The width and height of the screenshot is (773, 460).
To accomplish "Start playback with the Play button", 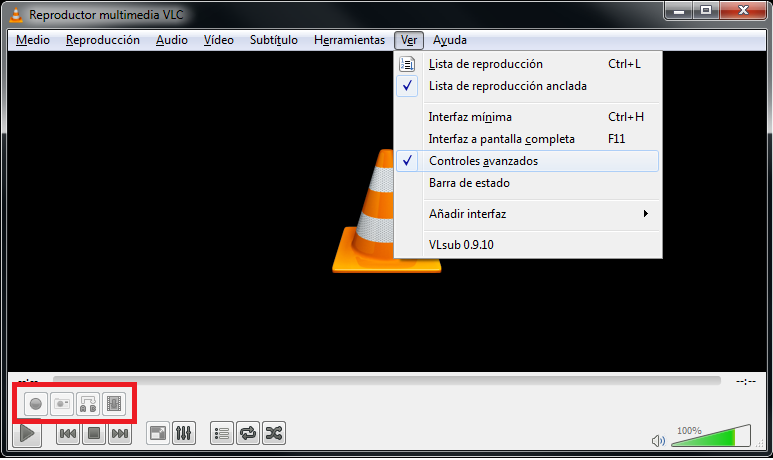I will [x=27, y=434].
